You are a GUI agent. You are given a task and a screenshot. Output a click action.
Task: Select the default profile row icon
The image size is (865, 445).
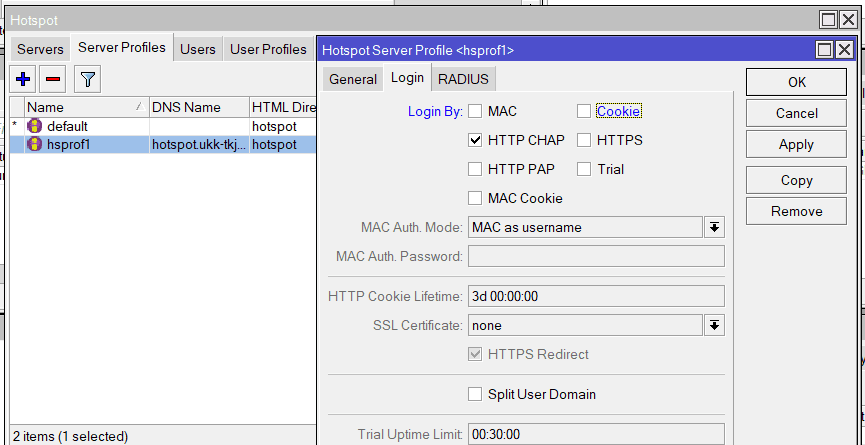coord(35,126)
